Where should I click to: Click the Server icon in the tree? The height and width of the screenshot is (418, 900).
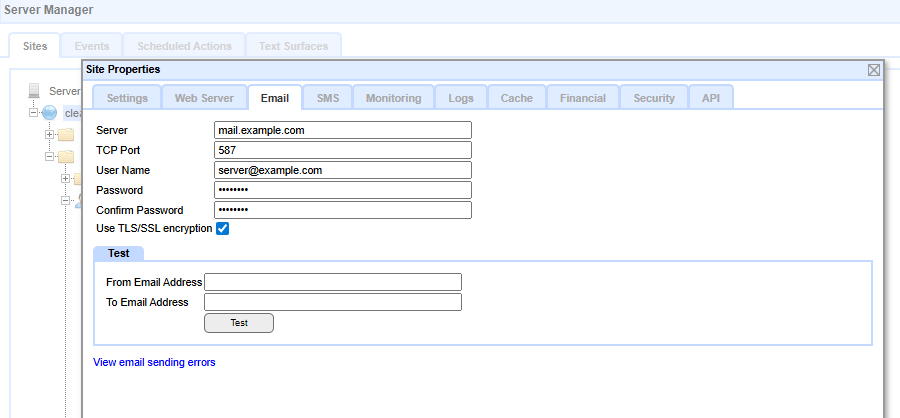point(36,91)
